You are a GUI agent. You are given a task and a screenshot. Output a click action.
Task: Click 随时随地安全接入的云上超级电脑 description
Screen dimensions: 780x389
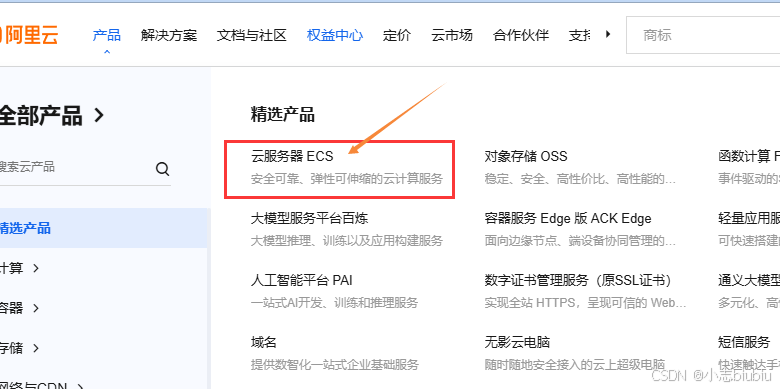tap(575, 364)
